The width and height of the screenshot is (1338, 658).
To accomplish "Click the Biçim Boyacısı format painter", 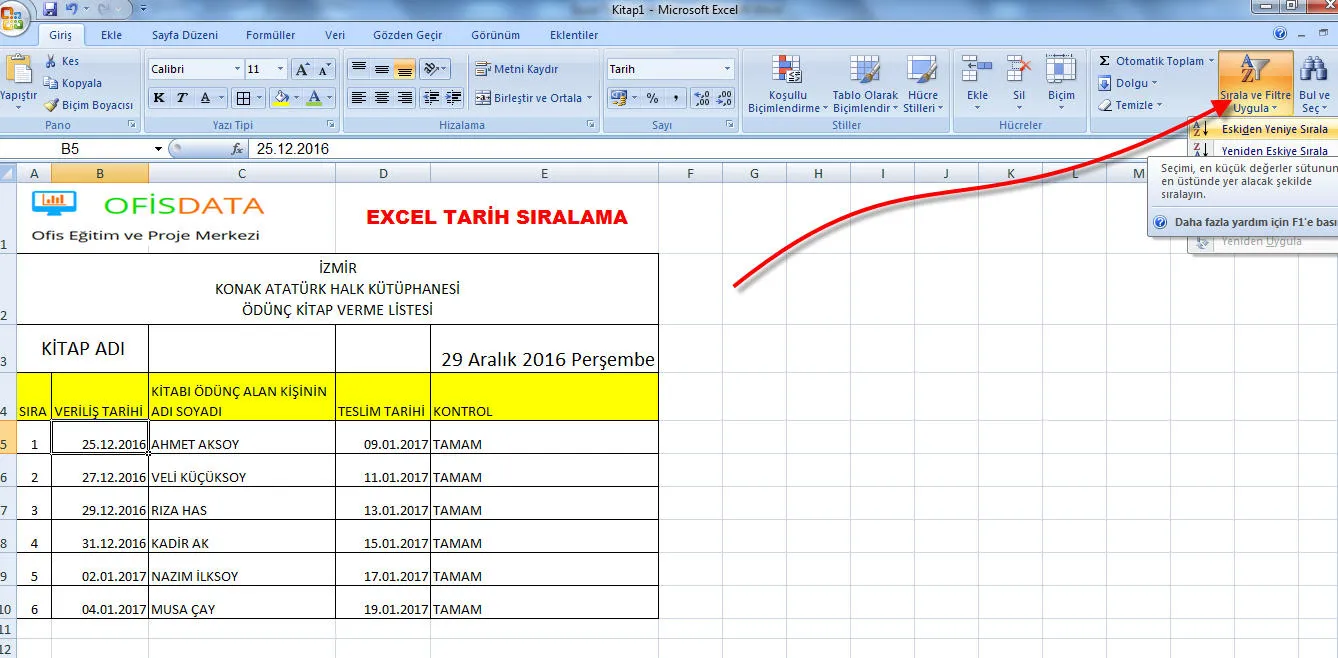I will pyautogui.click(x=88, y=105).
